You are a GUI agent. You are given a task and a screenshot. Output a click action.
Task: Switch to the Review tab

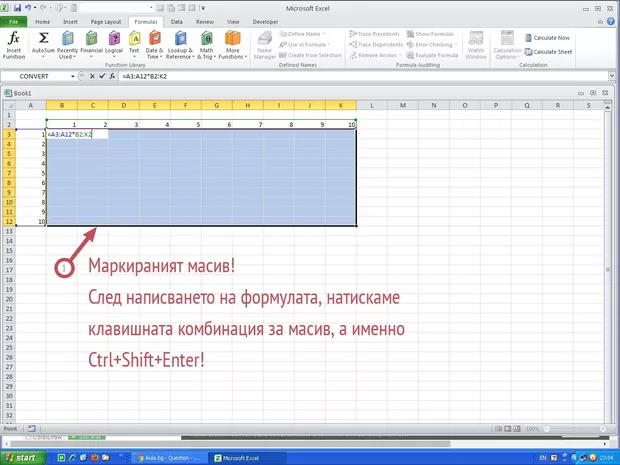click(x=205, y=22)
